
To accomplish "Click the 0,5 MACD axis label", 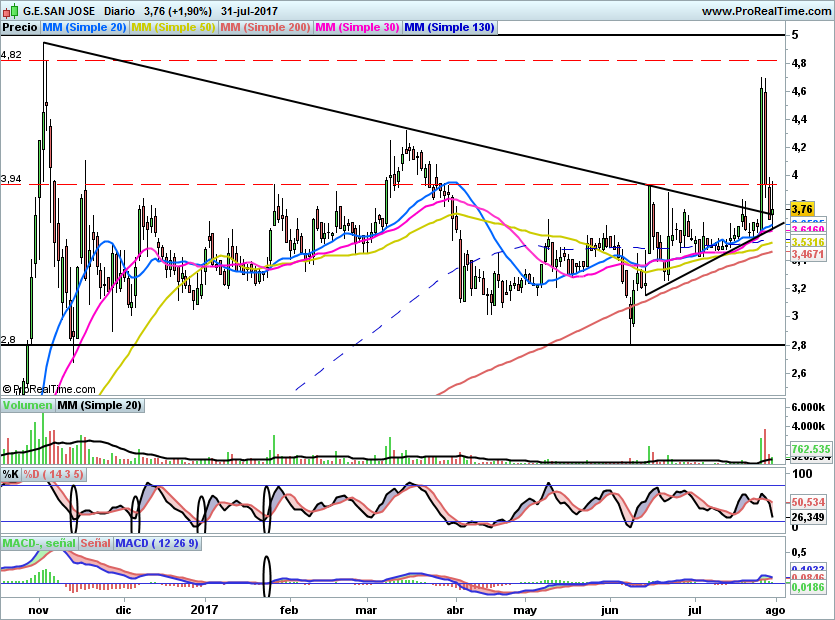I will click(799, 552).
